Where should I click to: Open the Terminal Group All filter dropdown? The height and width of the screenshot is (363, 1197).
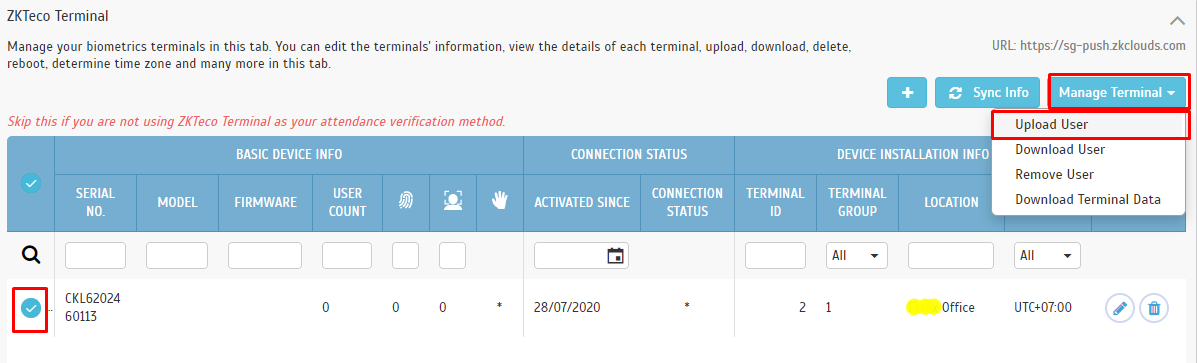tap(857, 255)
